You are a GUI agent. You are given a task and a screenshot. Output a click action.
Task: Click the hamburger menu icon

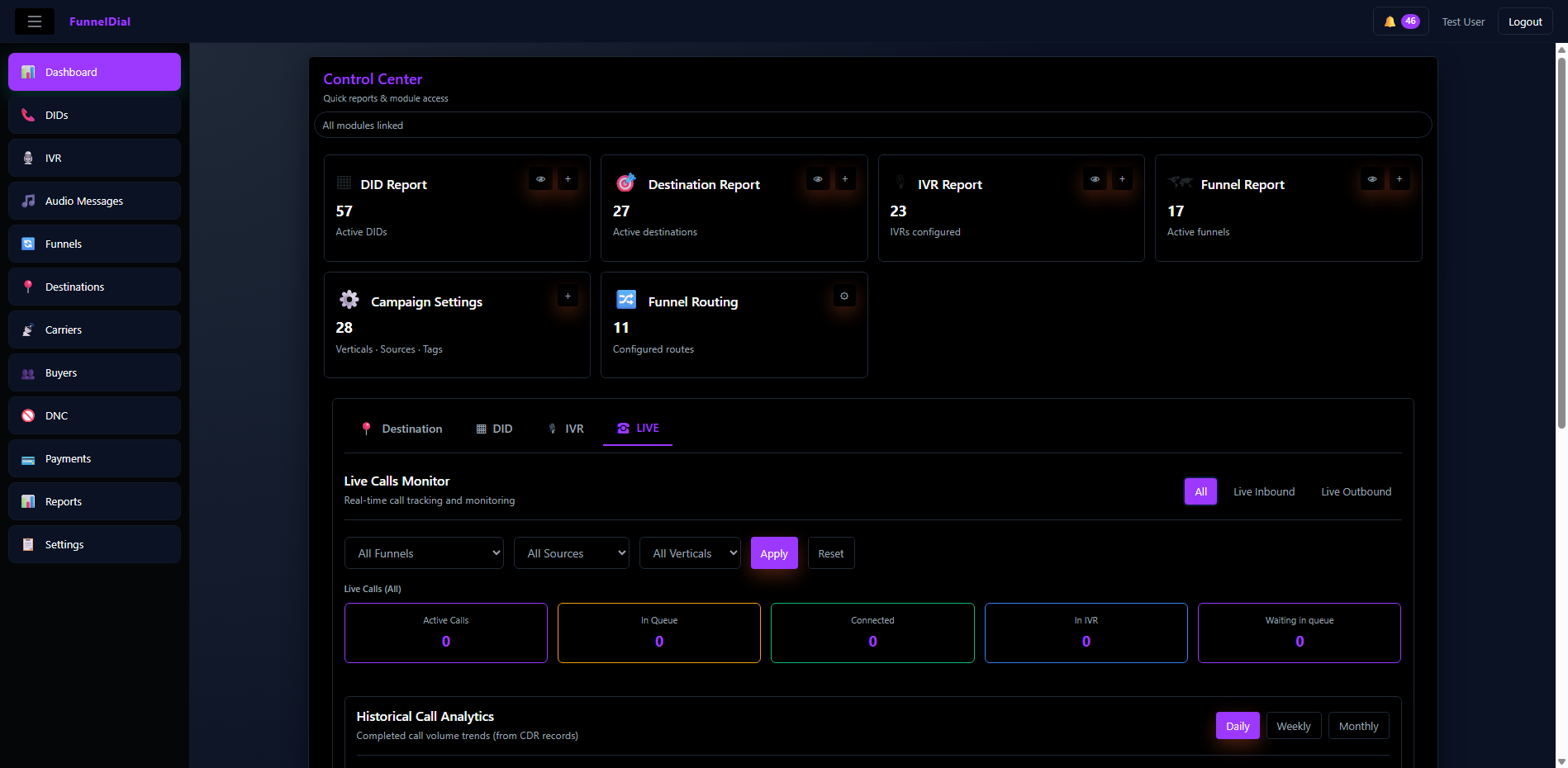click(x=35, y=21)
